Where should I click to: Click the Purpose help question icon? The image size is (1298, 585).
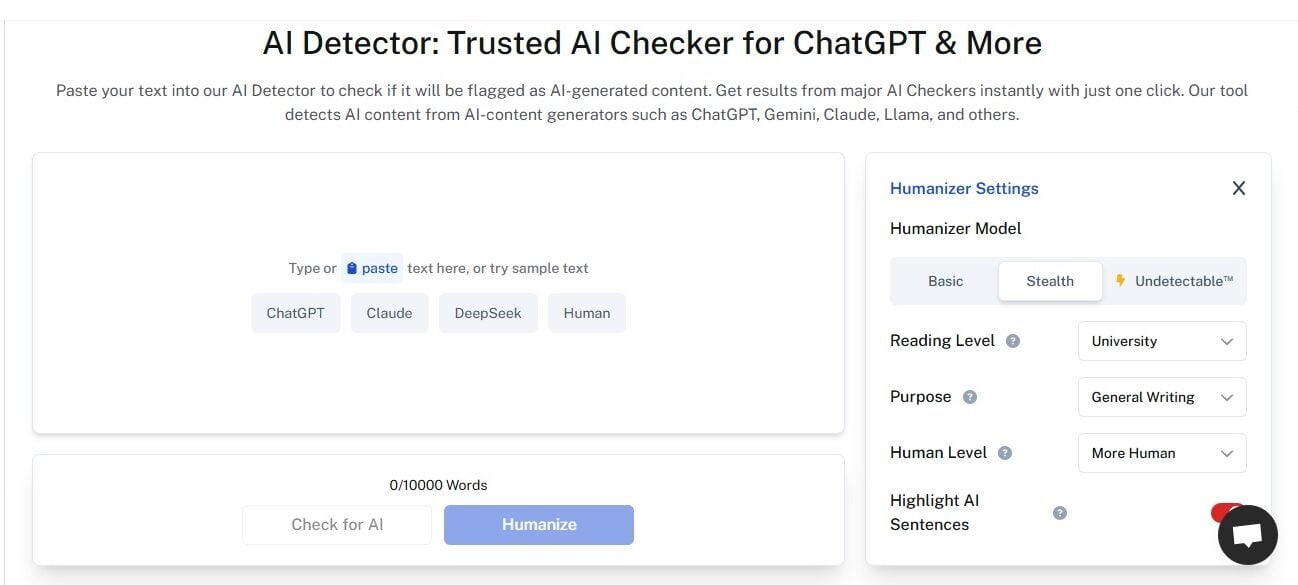click(x=969, y=397)
